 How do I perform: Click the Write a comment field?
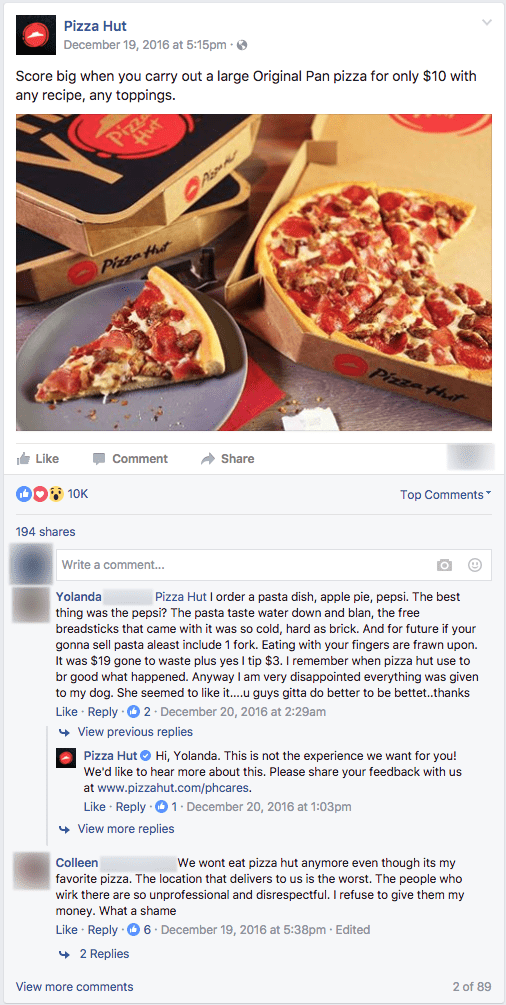click(x=274, y=565)
